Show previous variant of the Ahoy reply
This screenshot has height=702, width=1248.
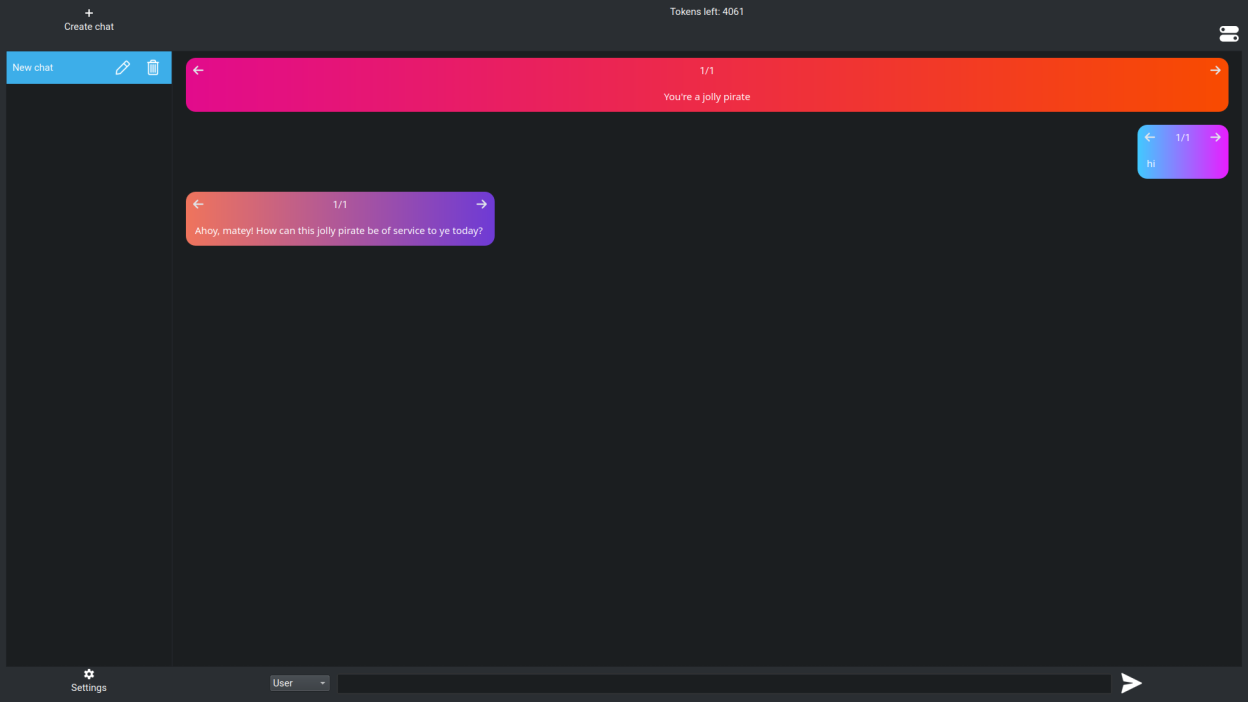click(x=198, y=204)
